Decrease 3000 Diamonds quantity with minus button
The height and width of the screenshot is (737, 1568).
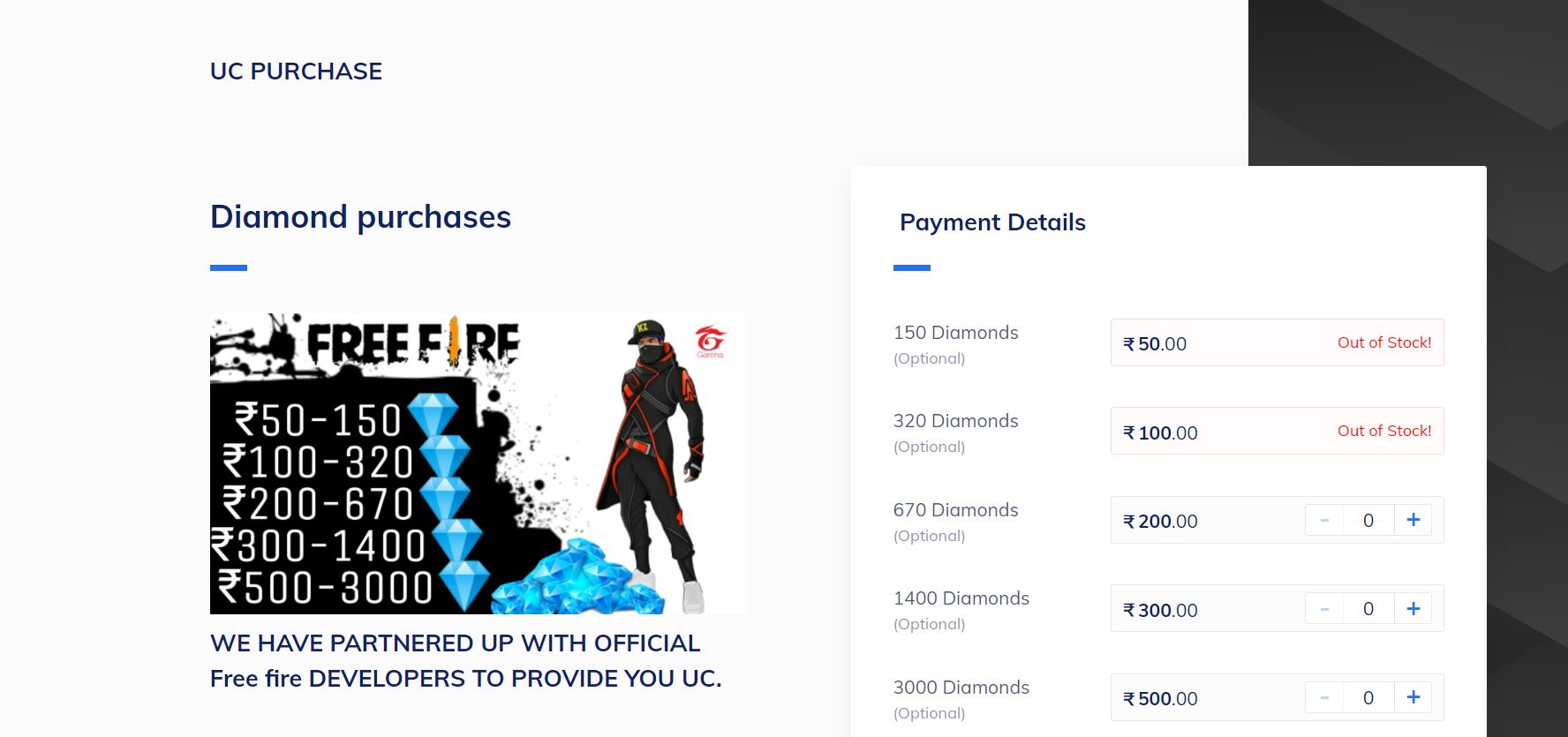click(x=1324, y=697)
